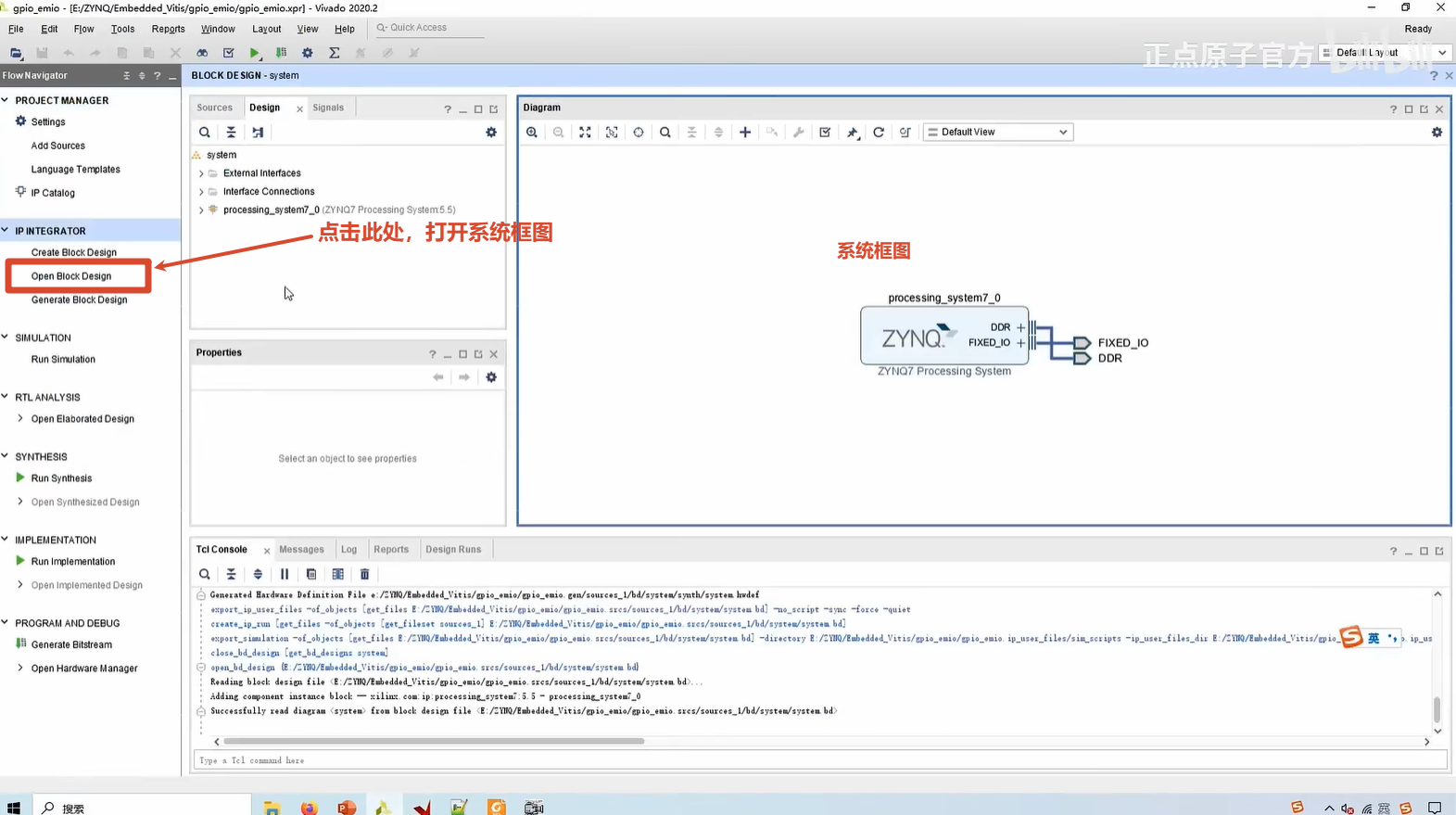Click Windows Start button on taskbar
Screen dimensions: 1456x815
(x=14, y=808)
